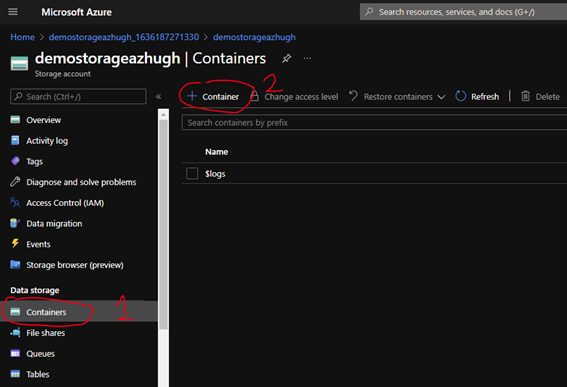
Task: Click the purple Tags icon
Action: click(15, 161)
